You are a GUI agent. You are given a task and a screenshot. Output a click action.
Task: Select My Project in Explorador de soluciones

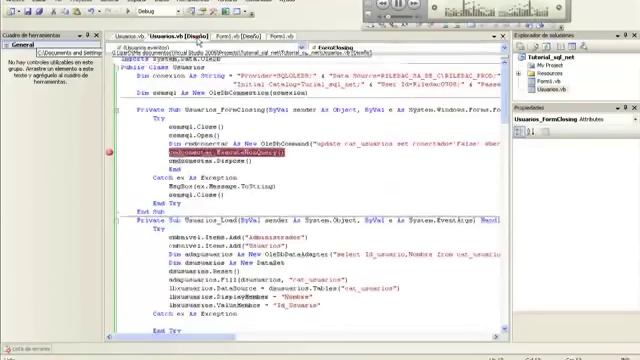[x=549, y=65]
